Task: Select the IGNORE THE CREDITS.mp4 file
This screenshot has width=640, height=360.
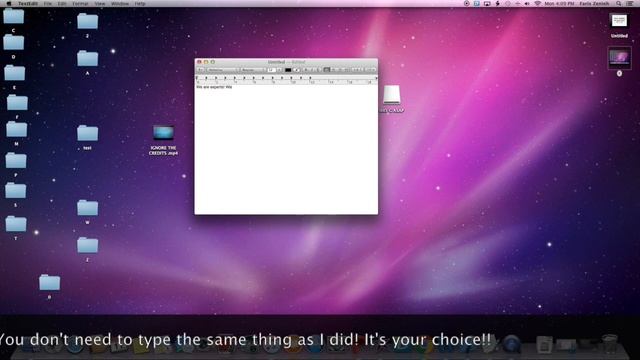Action: [x=163, y=133]
